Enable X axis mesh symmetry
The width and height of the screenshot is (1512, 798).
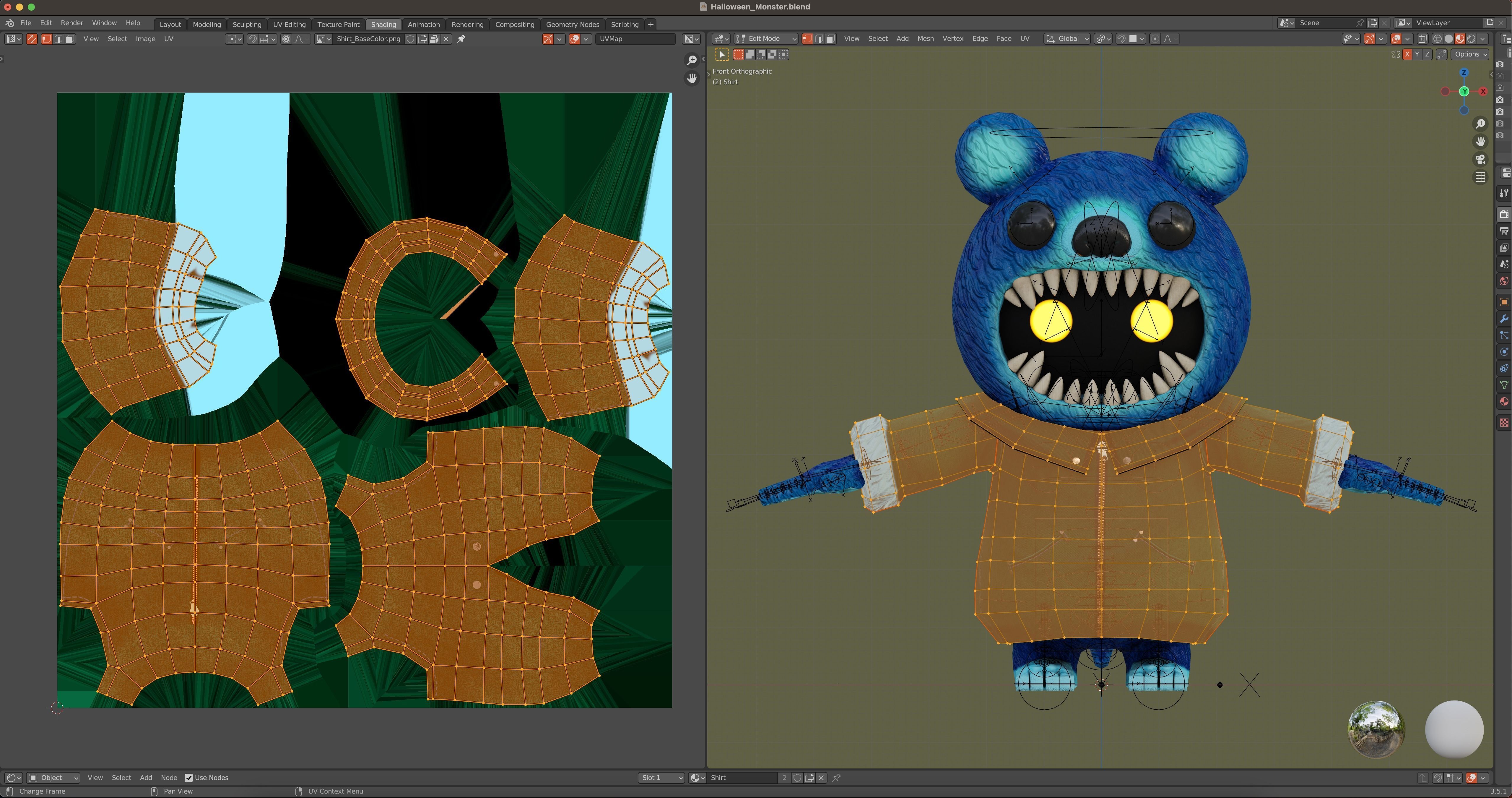1407,54
